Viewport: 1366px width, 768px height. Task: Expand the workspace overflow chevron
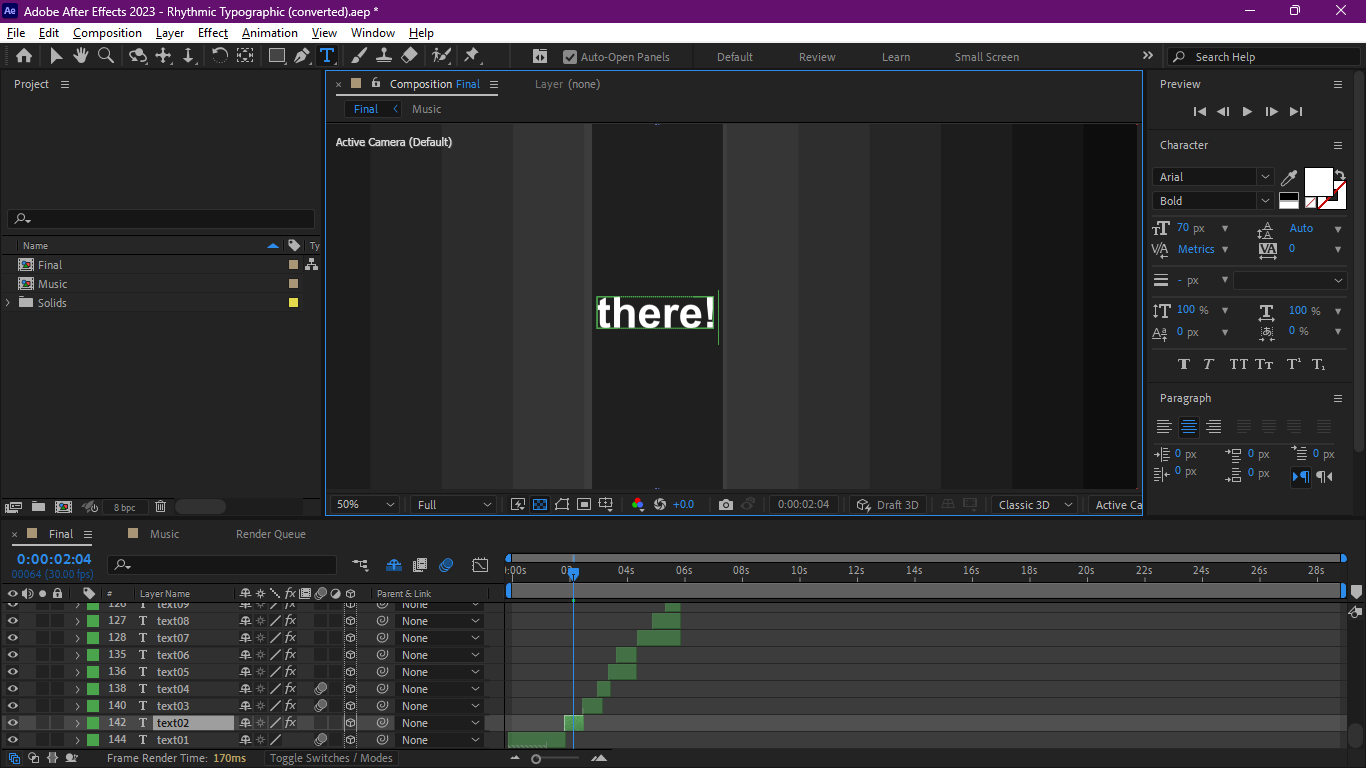coord(1148,56)
